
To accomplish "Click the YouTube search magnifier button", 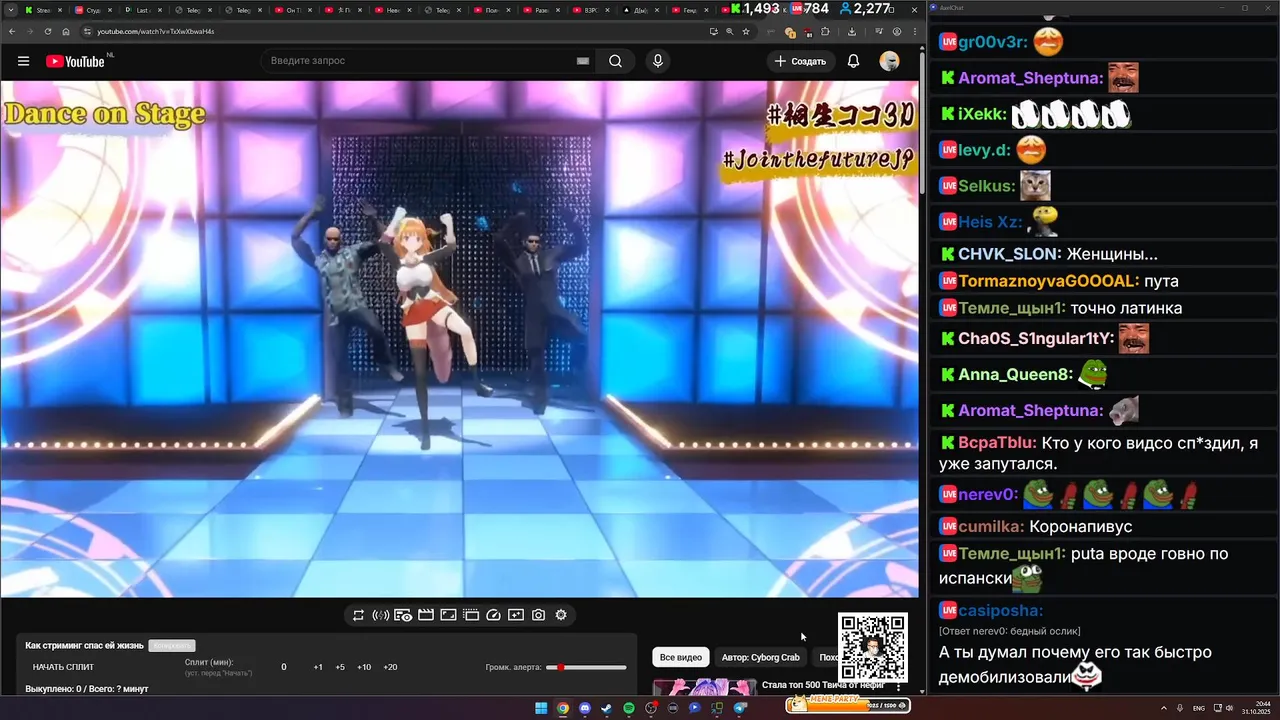I will pos(615,61).
